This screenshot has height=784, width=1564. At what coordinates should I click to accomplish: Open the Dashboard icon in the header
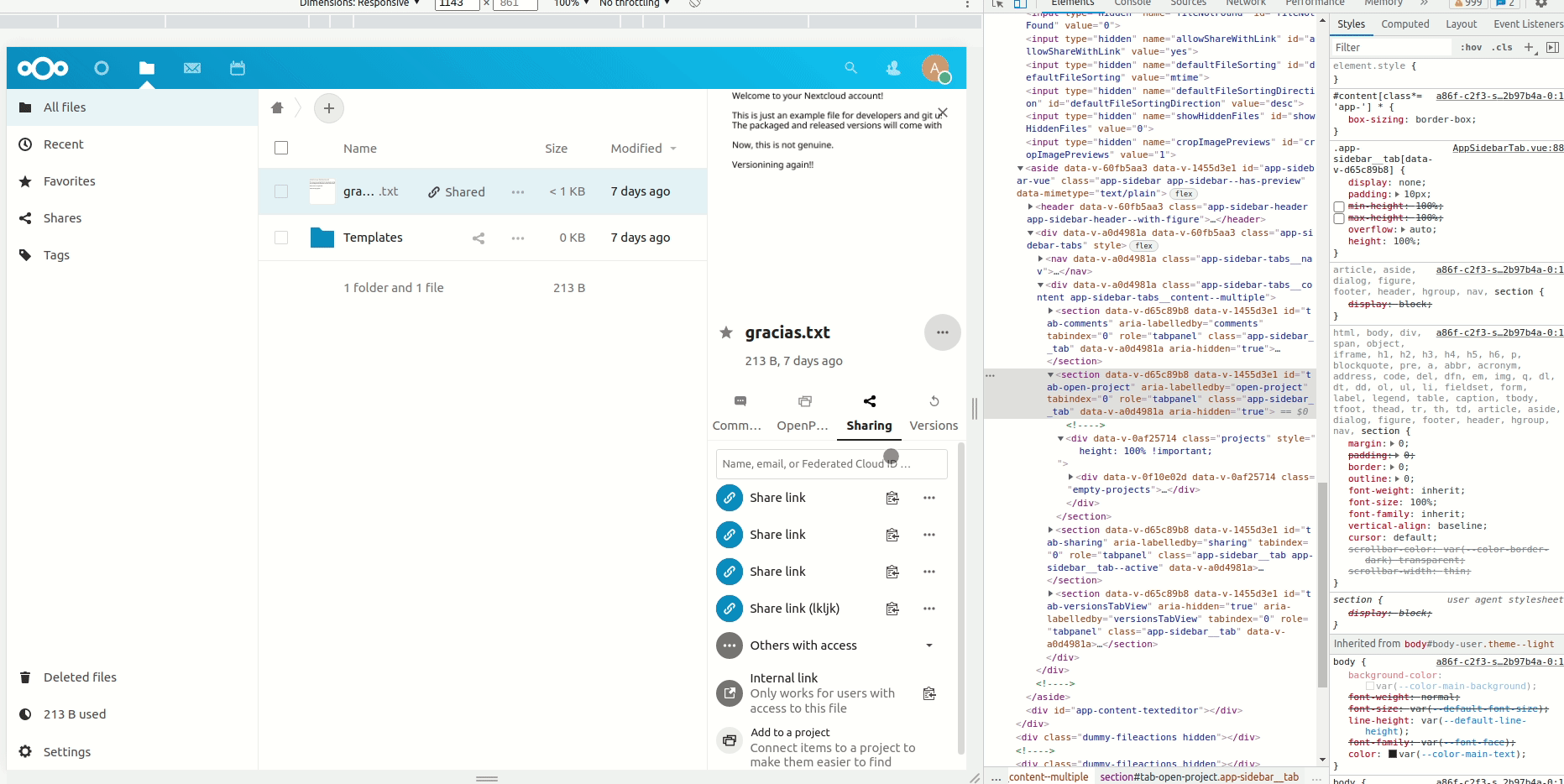pos(102,68)
